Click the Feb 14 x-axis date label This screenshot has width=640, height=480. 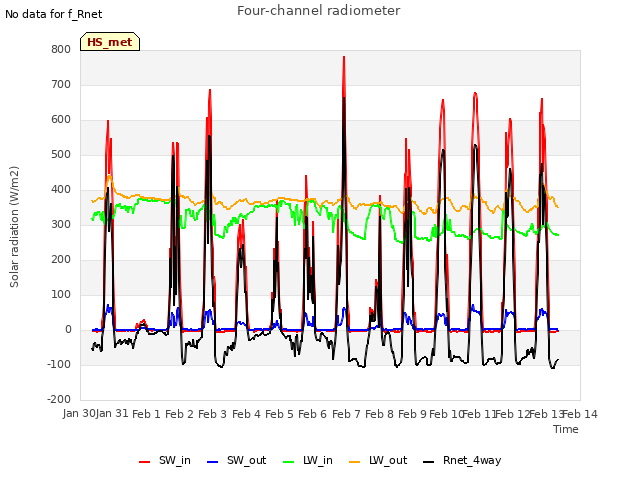(580, 414)
